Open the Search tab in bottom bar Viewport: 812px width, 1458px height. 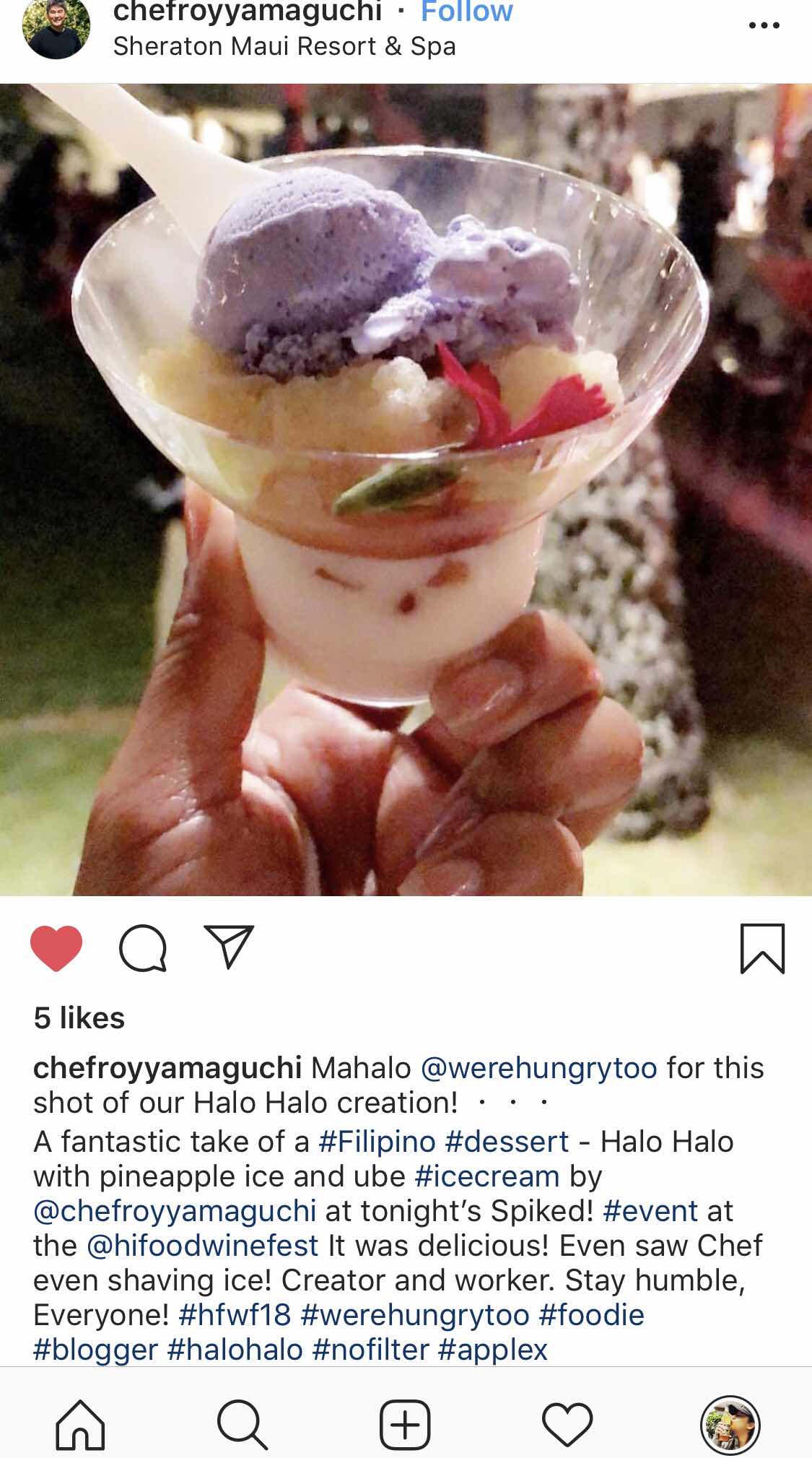coord(243,1425)
